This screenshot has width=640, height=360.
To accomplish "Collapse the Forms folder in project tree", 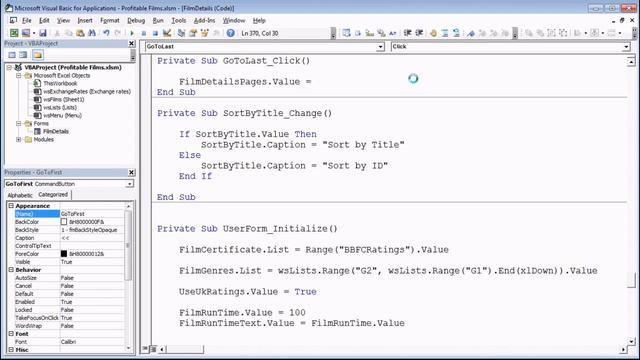I will tap(18, 123).
